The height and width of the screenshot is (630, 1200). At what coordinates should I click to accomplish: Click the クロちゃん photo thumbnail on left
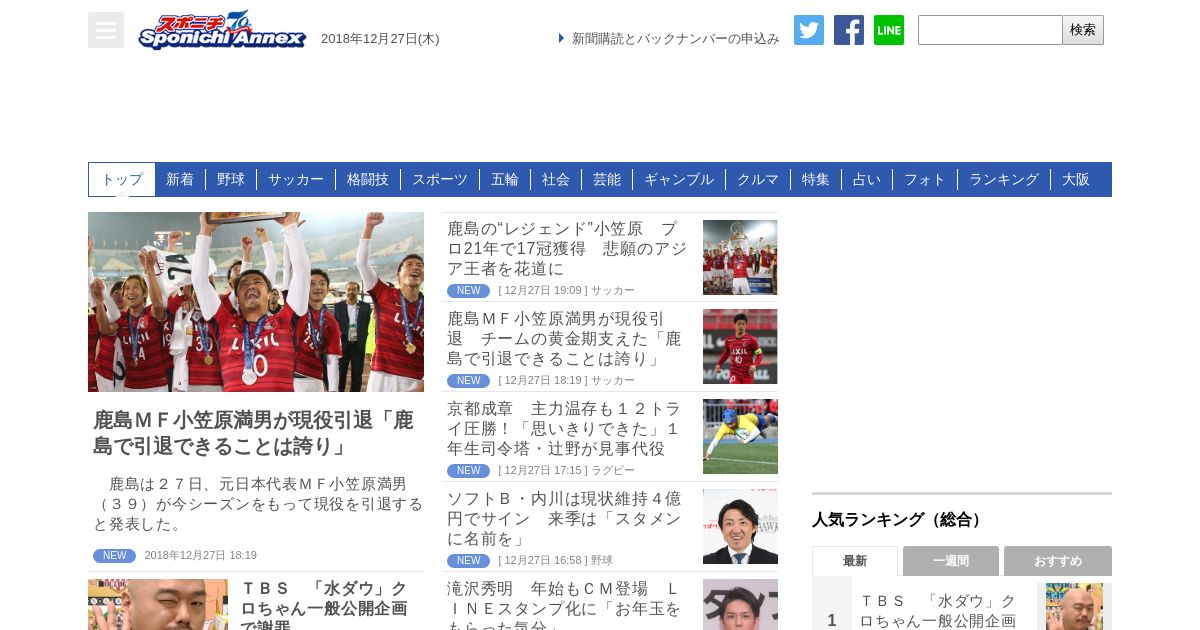(158, 605)
